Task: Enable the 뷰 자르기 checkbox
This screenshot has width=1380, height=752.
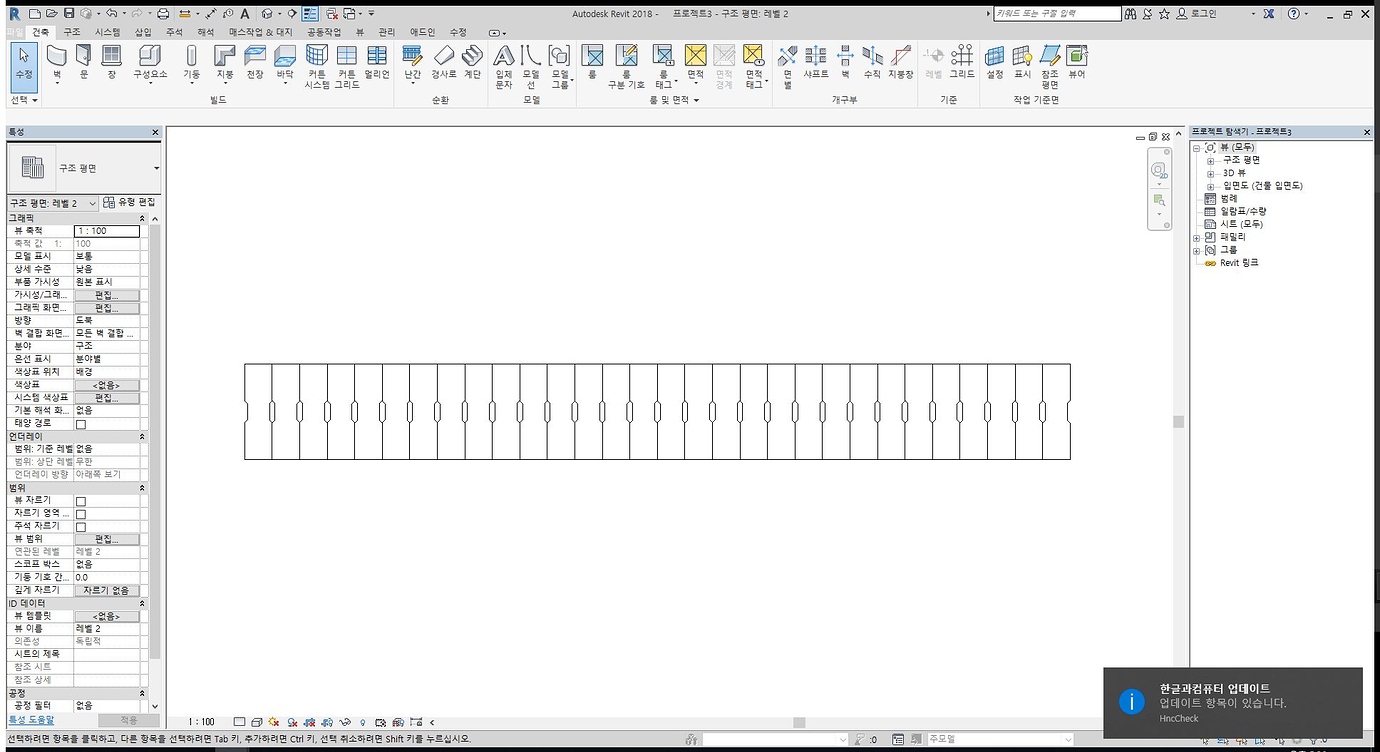Action: 81,499
